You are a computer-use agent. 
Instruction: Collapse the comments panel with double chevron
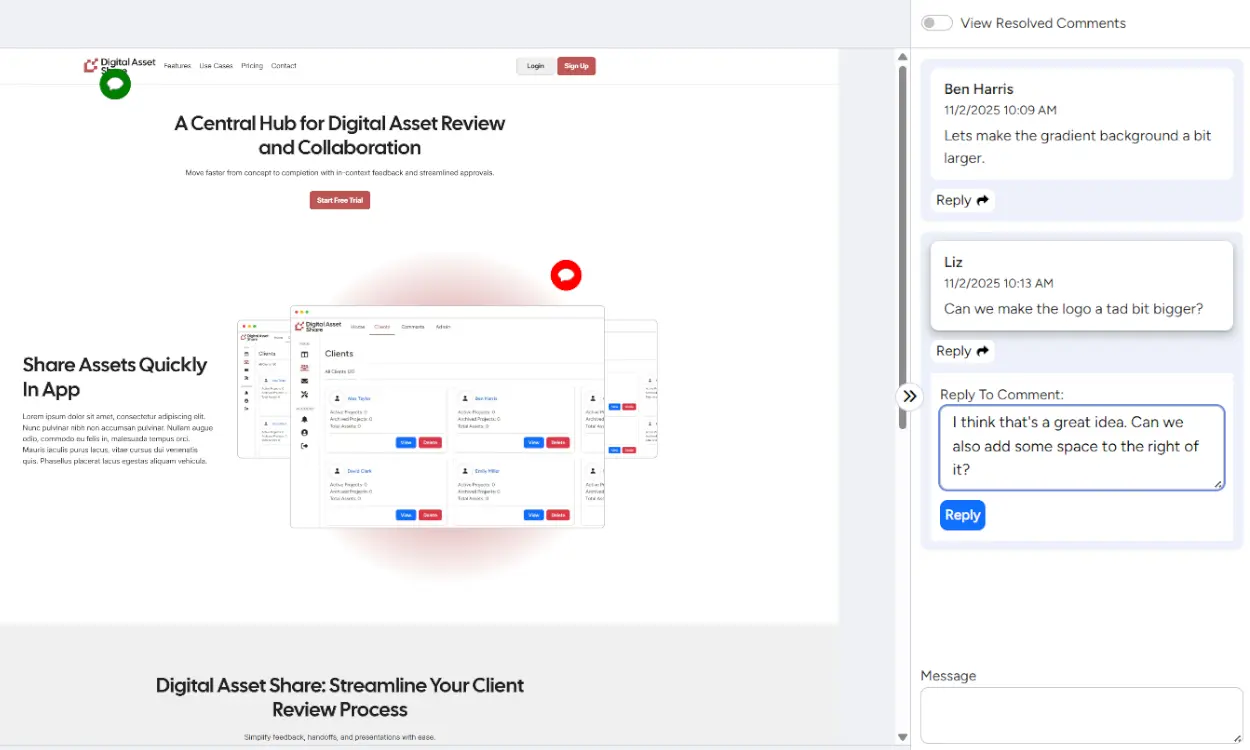pyautogui.click(x=909, y=396)
